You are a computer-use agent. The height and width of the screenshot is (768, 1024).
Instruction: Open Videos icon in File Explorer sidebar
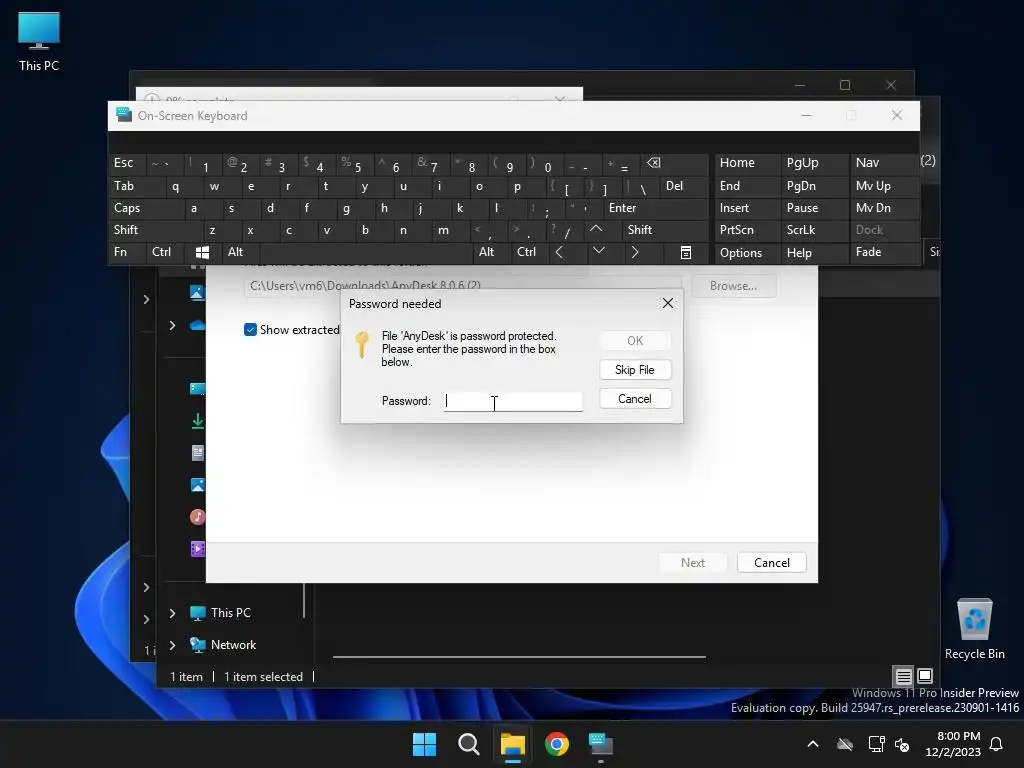pyautogui.click(x=198, y=549)
